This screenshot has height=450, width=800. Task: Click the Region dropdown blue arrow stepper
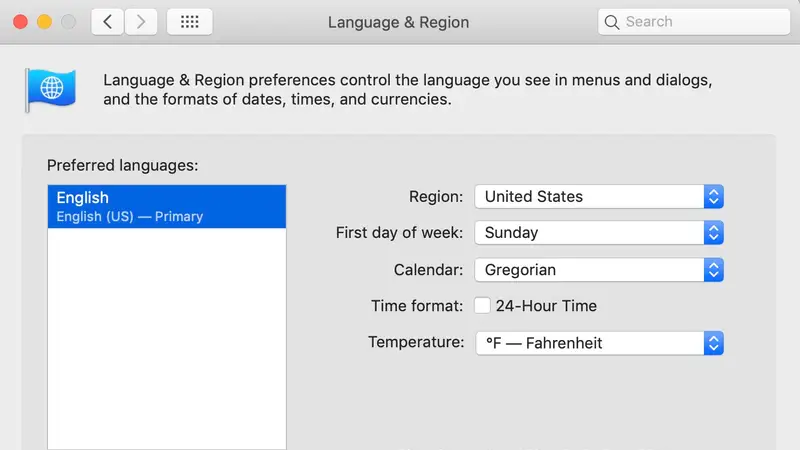[714, 196]
